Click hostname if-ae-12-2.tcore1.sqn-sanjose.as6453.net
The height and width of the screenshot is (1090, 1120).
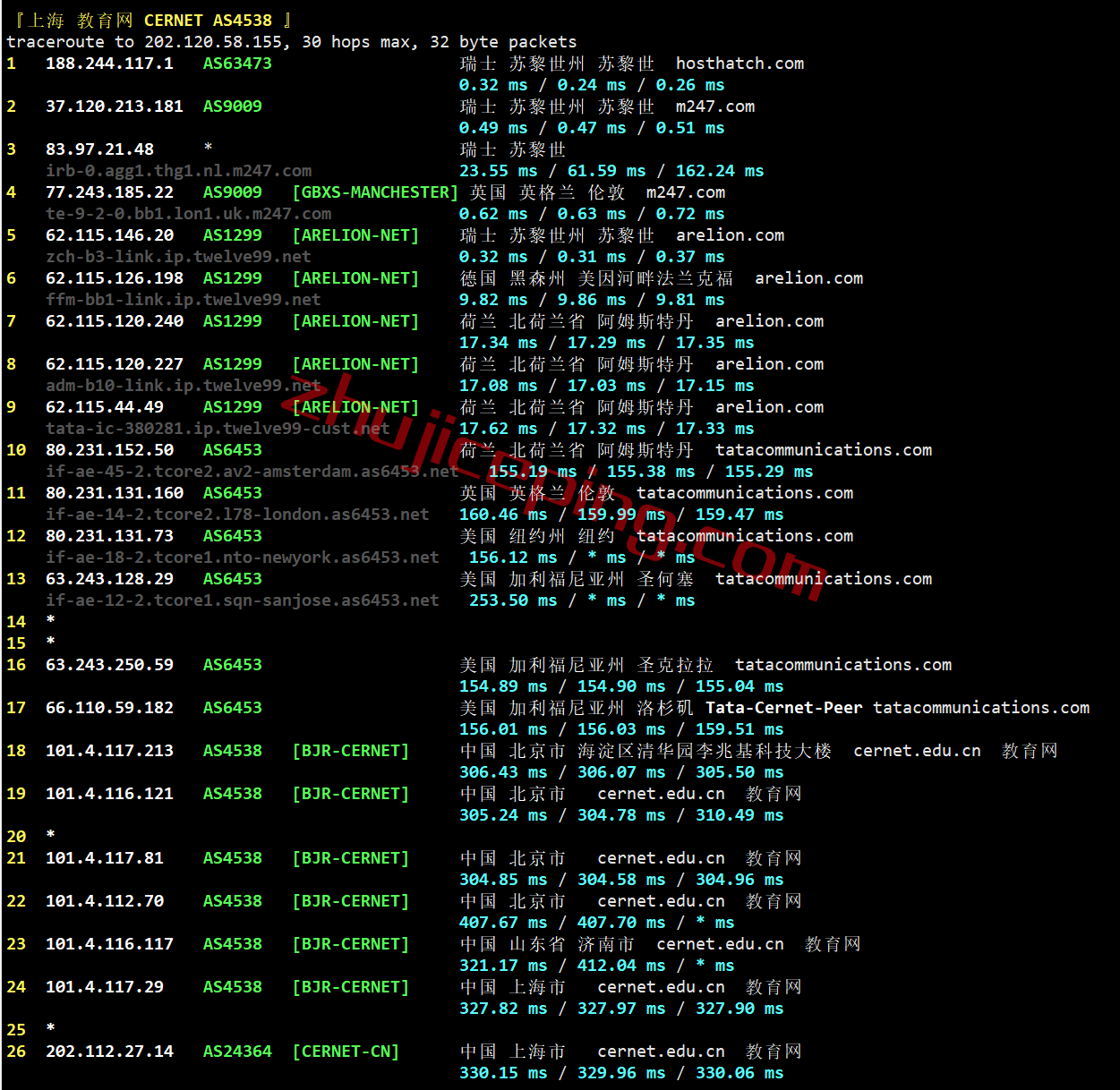click(x=243, y=600)
